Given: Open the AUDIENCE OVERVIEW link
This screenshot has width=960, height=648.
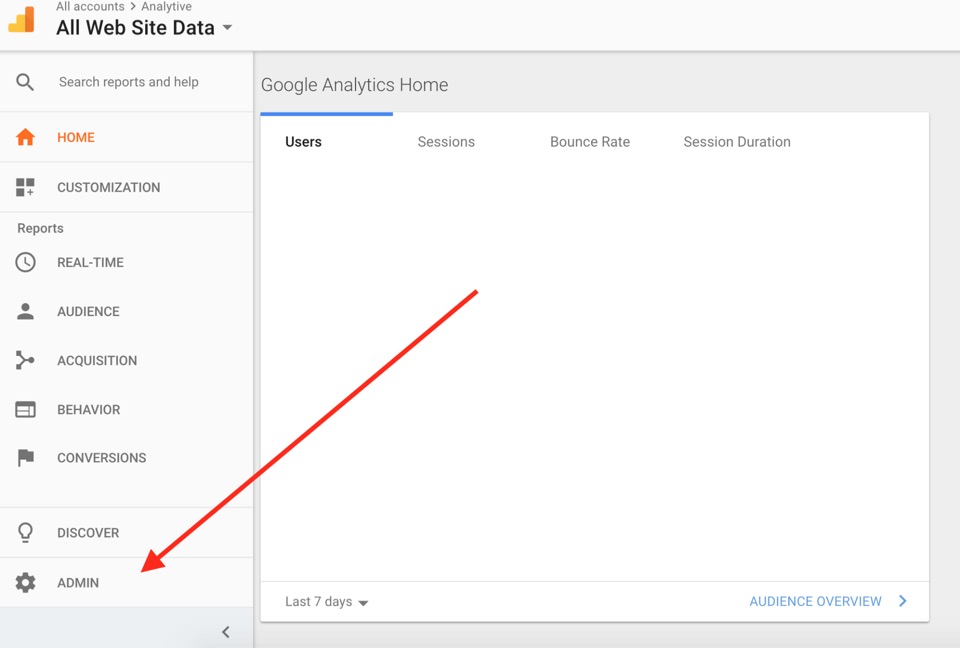Looking at the screenshot, I should coord(815,601).
